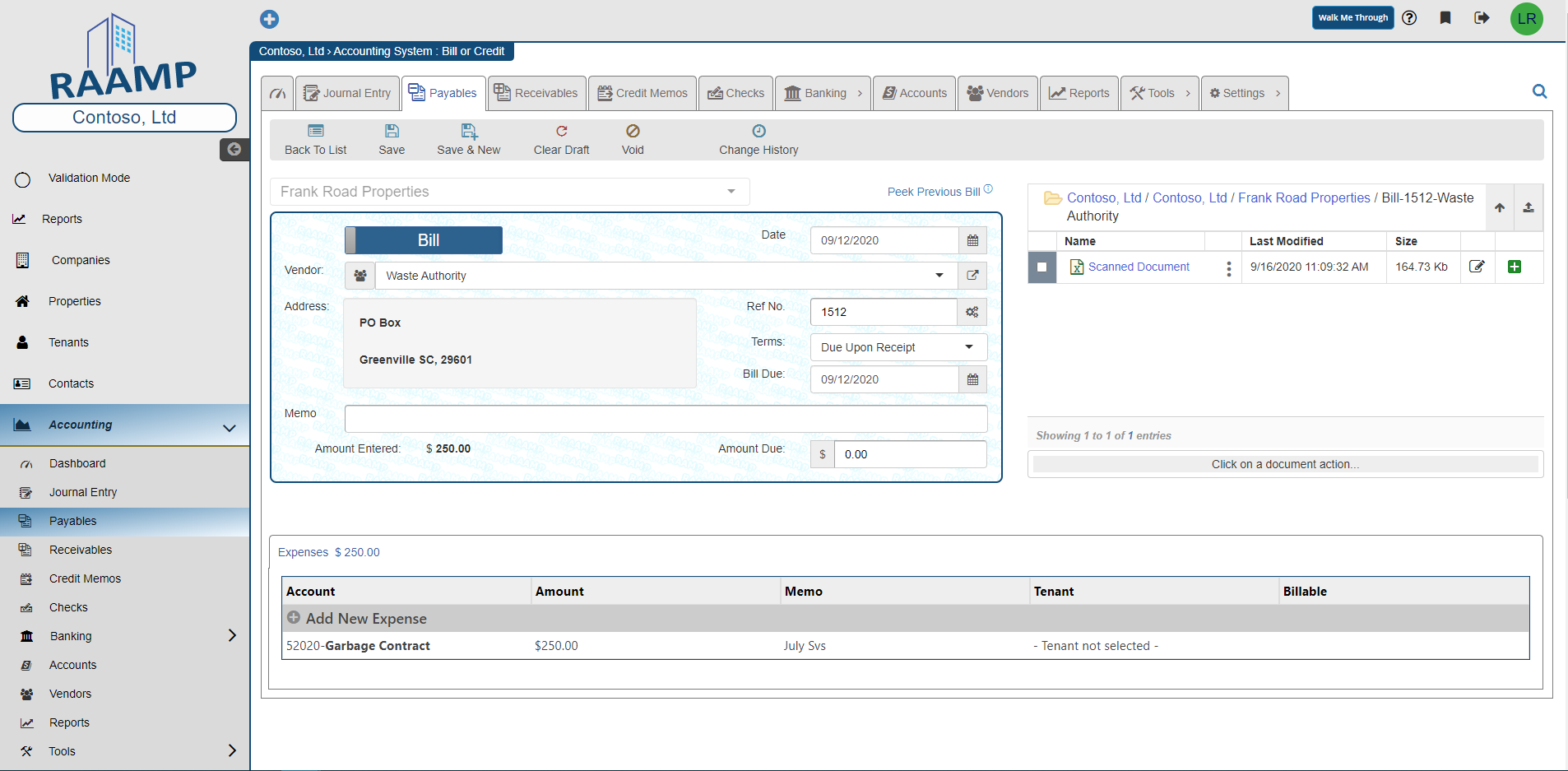Void the bill from toolbar

coord(633,139)
